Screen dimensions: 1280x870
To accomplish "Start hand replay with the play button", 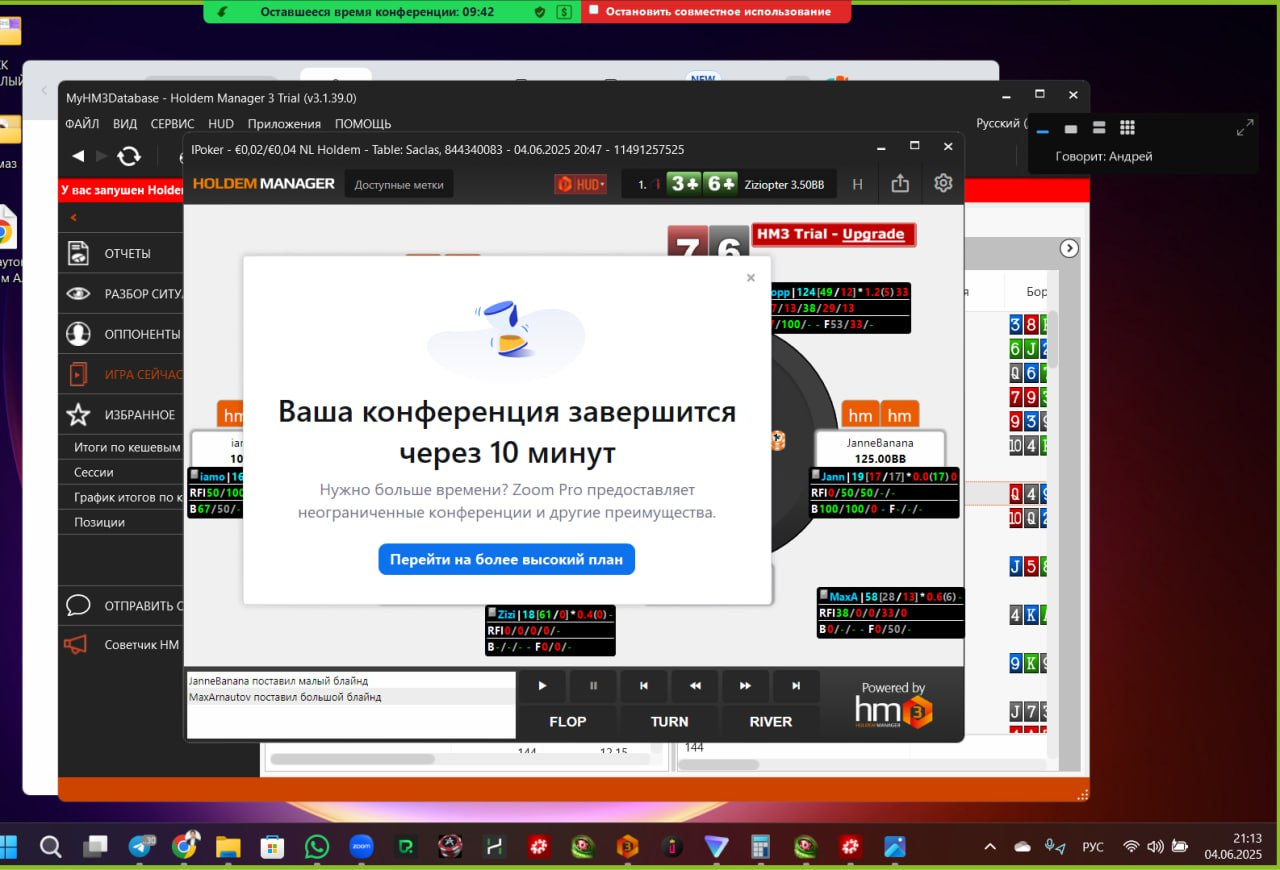I will point(543,686).
